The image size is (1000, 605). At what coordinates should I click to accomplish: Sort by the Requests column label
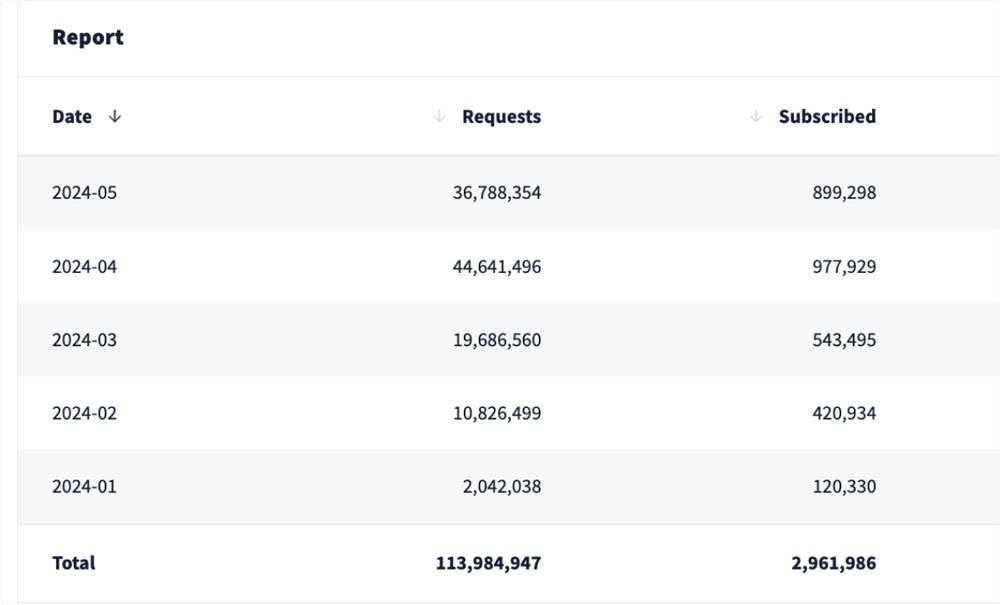tap(501, 117)
